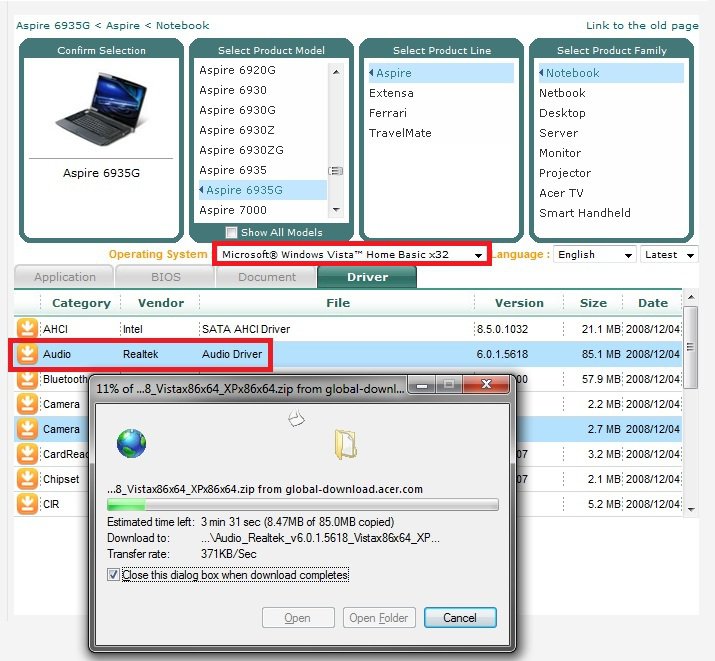Close the download dialog with X

(486, 384)
